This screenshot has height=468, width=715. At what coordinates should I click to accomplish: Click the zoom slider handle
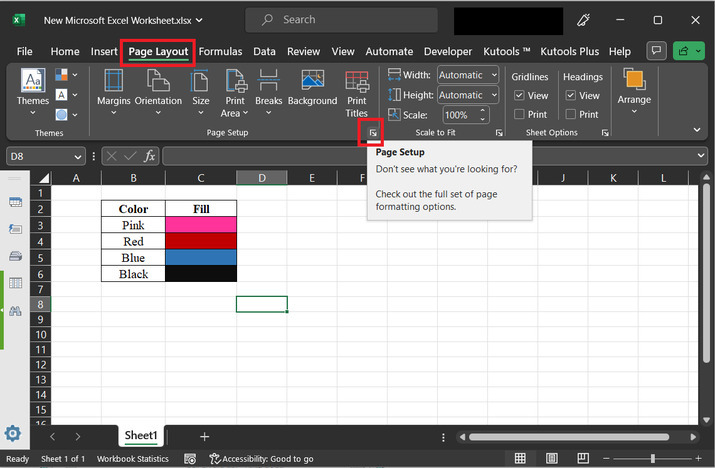(x=653, y=458)
